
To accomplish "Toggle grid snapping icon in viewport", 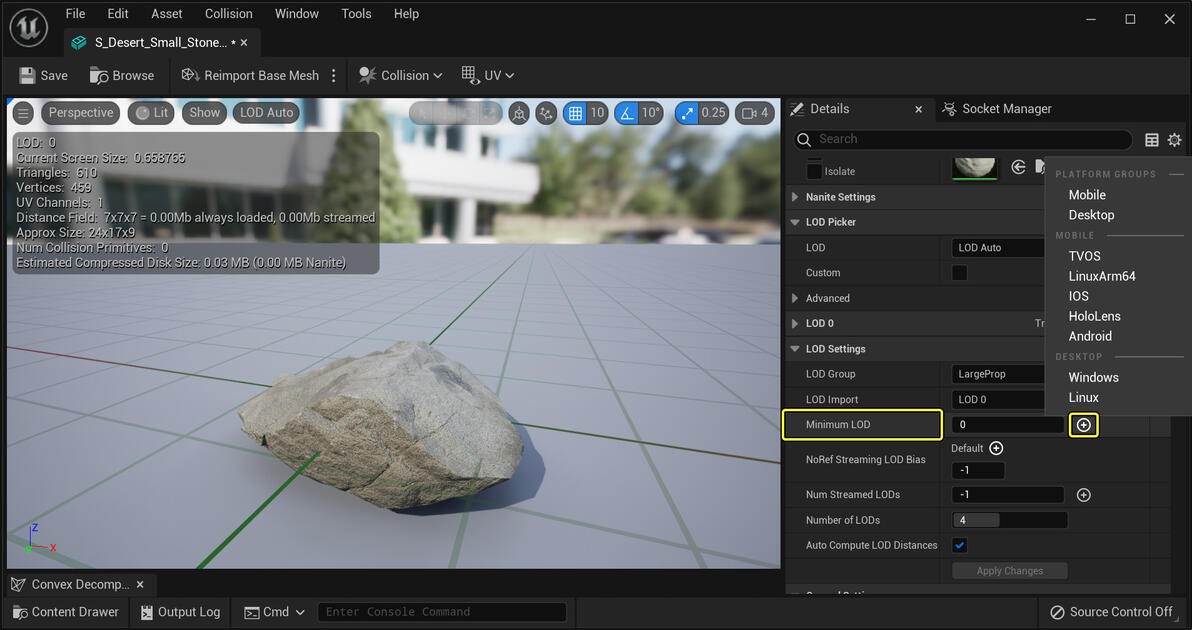I will (575, 113).
